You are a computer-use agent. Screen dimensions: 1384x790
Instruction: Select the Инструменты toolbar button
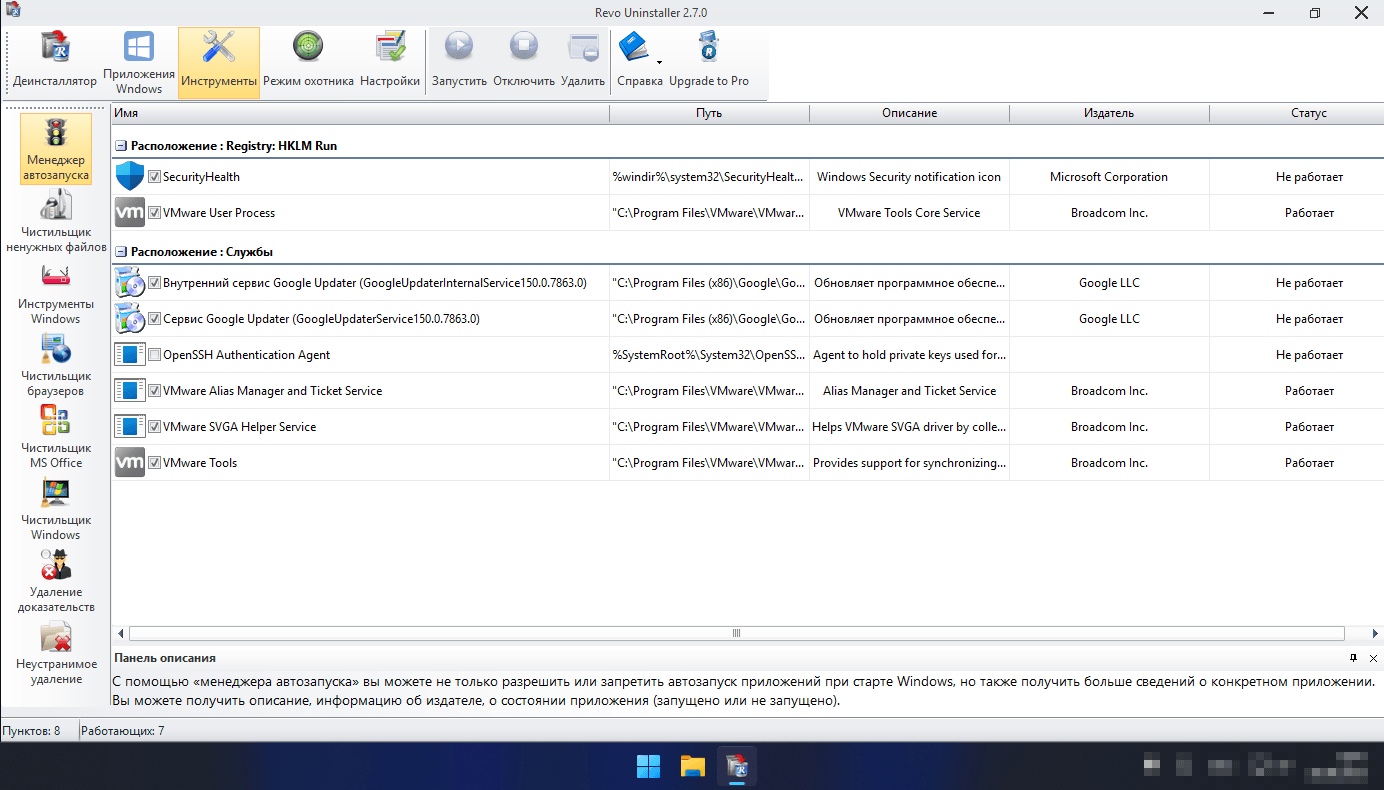tap(219, 62)
